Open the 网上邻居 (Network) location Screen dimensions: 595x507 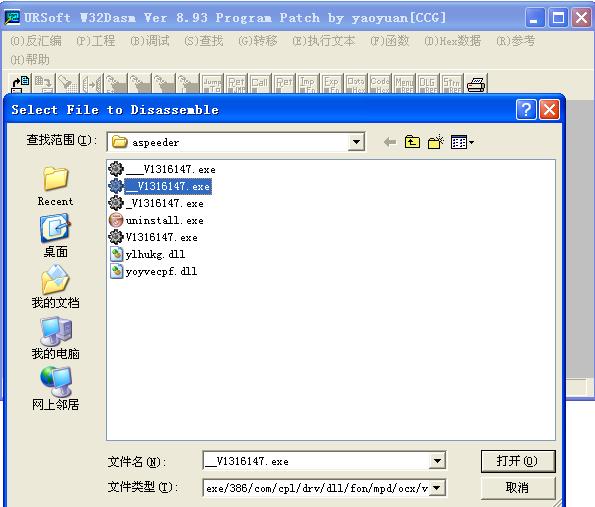(55, 389)
